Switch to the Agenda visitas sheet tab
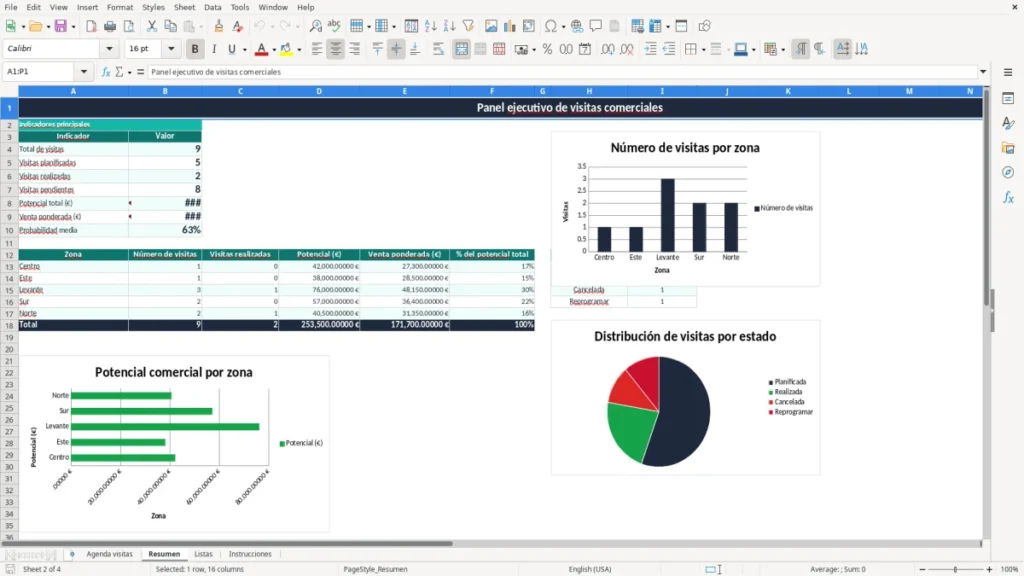 coord(109,554)
